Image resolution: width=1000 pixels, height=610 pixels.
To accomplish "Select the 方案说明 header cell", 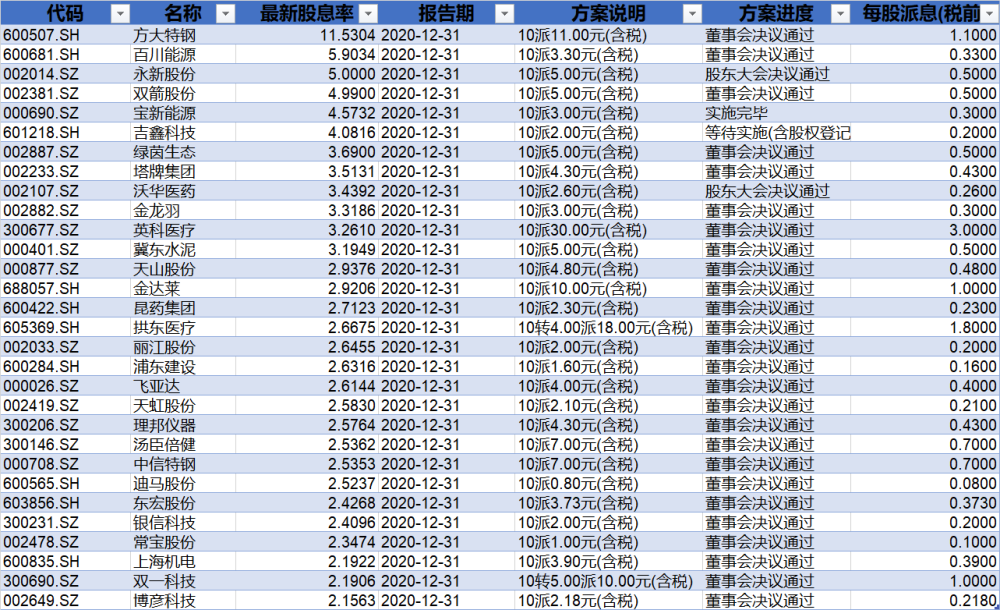I will coord(608,13).
